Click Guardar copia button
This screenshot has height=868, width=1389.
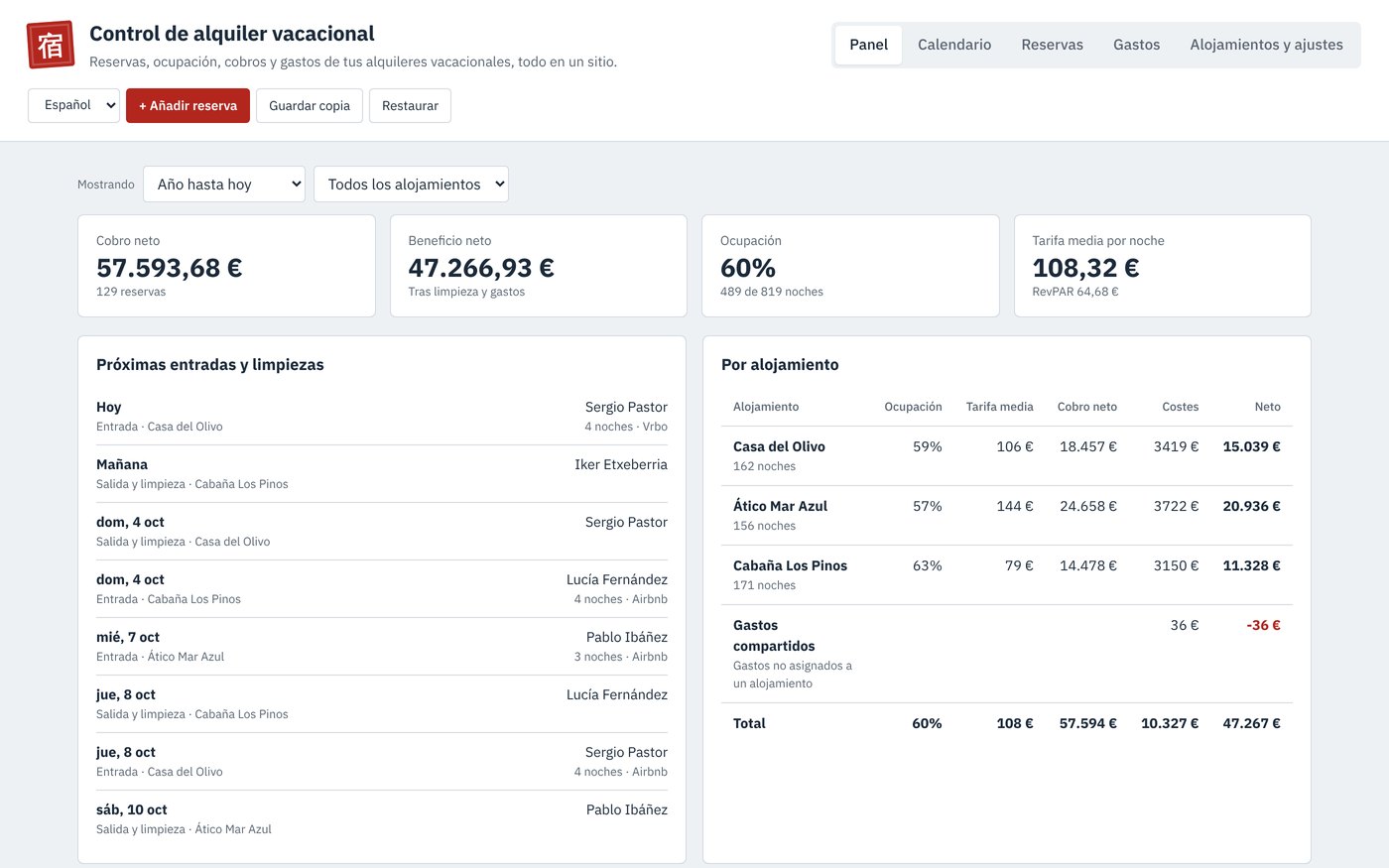tap(310, 105)
